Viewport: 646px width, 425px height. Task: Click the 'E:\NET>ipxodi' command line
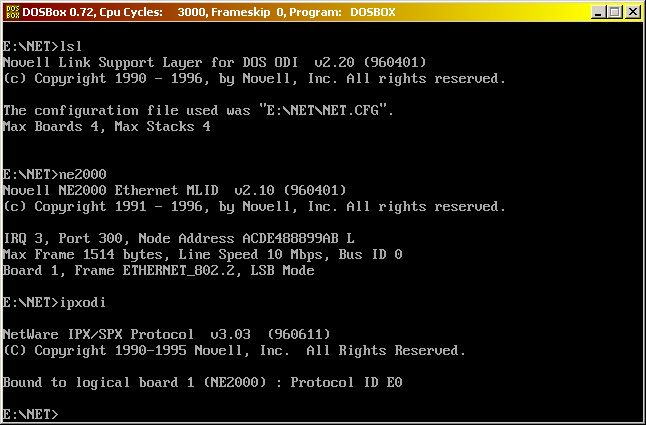54,303
